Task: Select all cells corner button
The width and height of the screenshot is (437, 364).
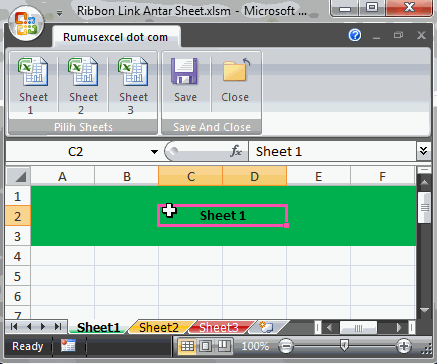Action: pyautogui.click(x=19, y=176)
